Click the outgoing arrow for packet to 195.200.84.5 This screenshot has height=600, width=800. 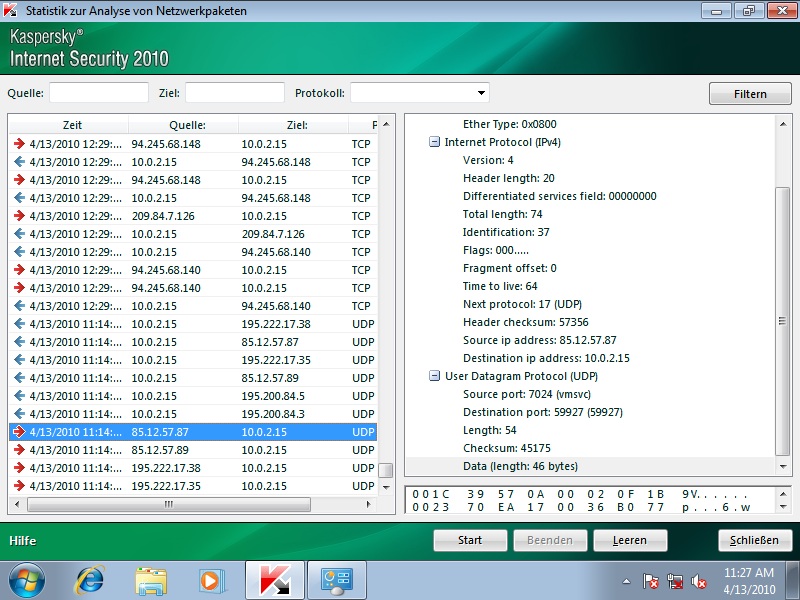click(x=19, y=395)
